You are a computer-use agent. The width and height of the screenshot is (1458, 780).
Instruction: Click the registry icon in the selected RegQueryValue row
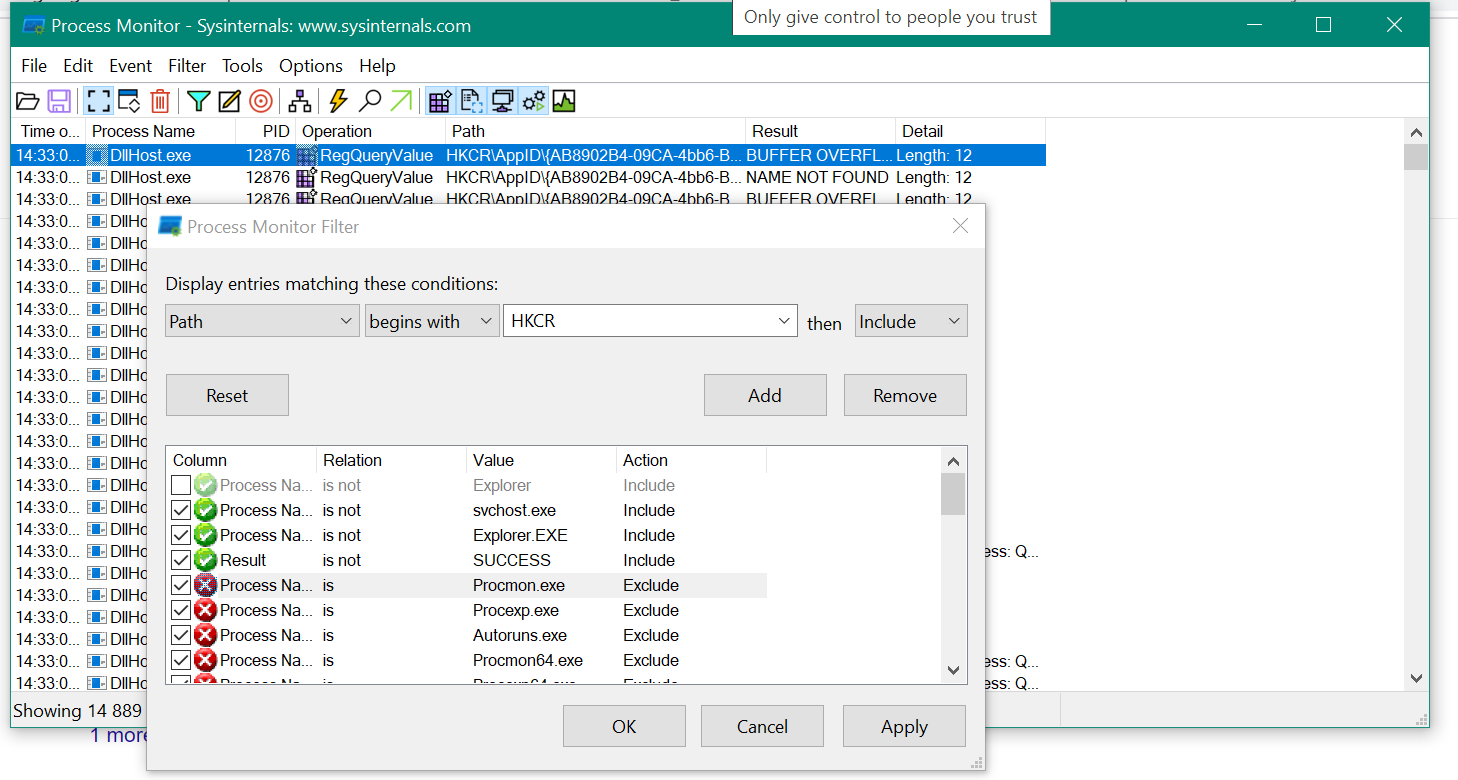click(307, 156)
